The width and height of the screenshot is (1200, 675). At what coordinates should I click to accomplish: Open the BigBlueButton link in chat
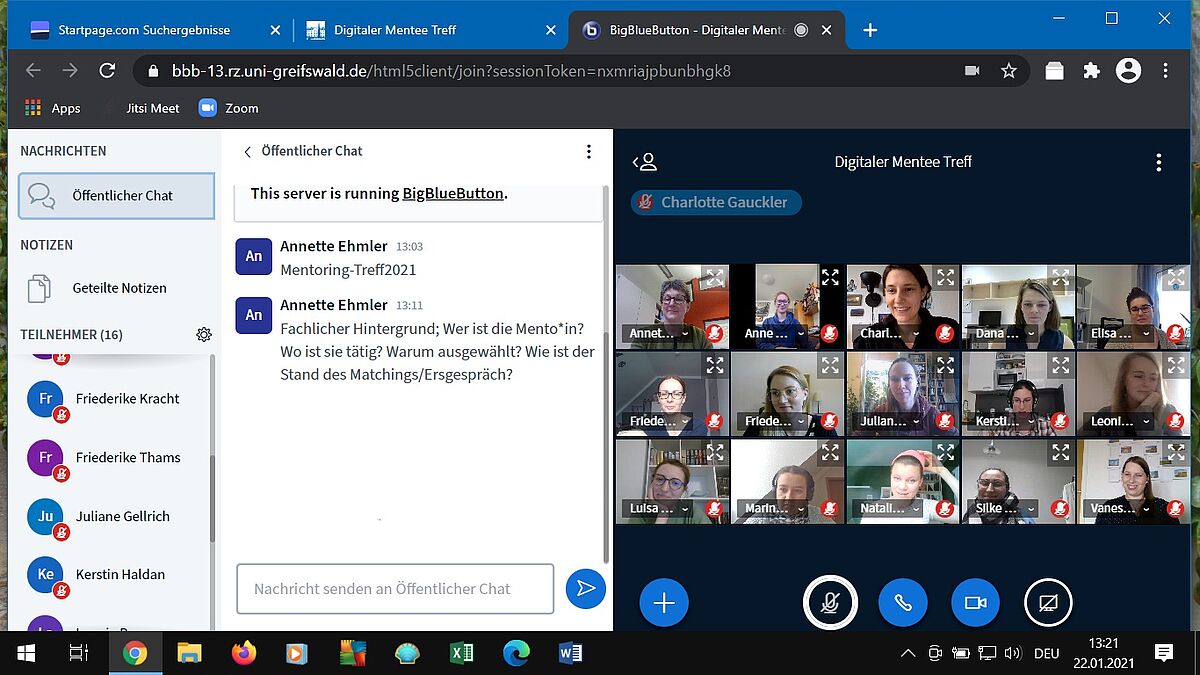452,193
